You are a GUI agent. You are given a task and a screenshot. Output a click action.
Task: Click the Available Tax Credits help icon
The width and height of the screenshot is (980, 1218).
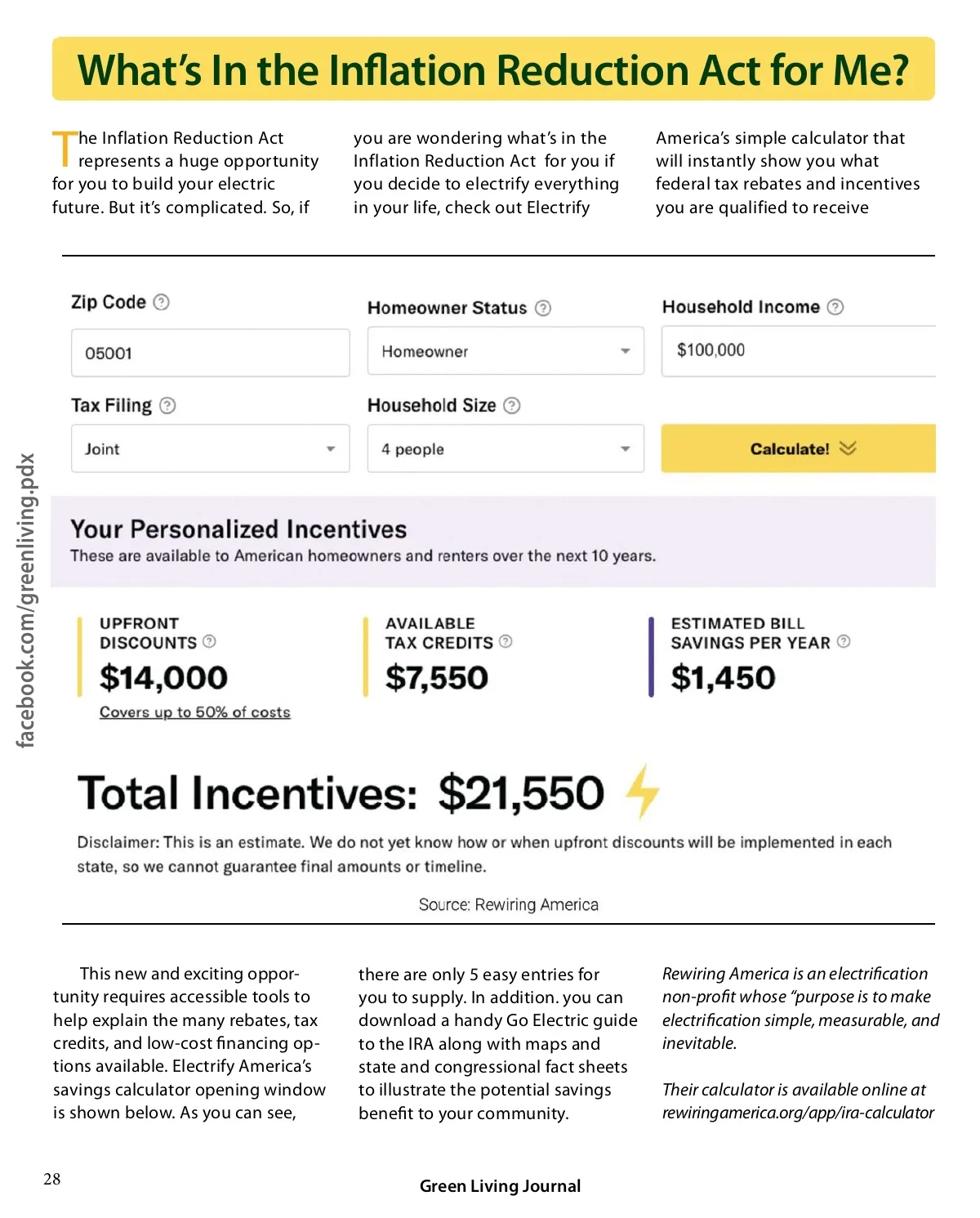pos(506,641)
